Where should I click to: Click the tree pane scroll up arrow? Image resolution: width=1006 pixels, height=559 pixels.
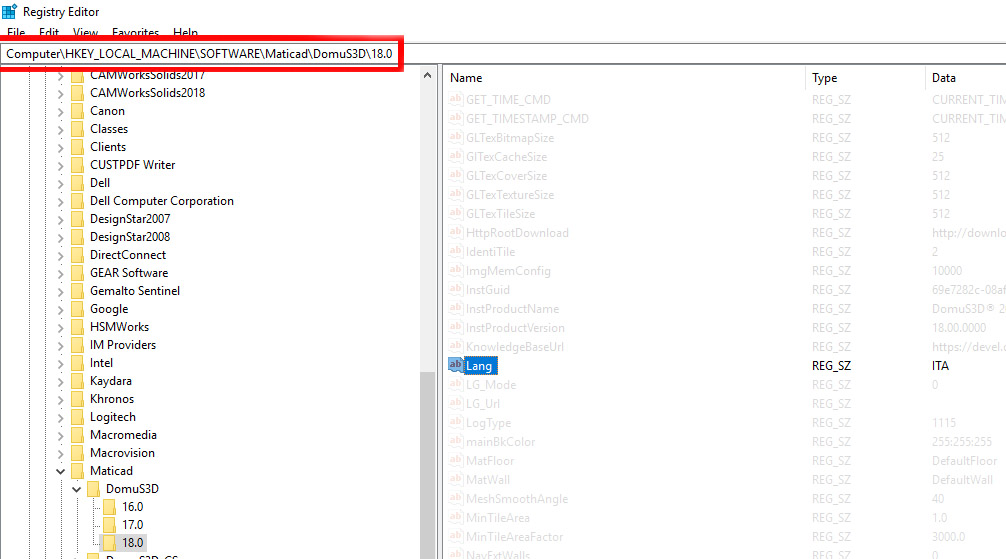coord(427,76)
